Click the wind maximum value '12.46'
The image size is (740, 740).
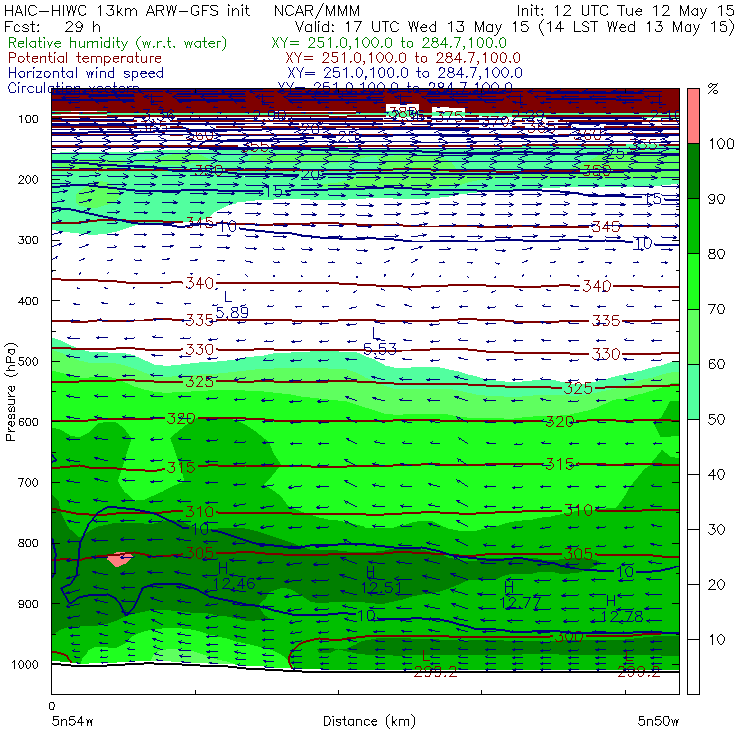[234, 584]
